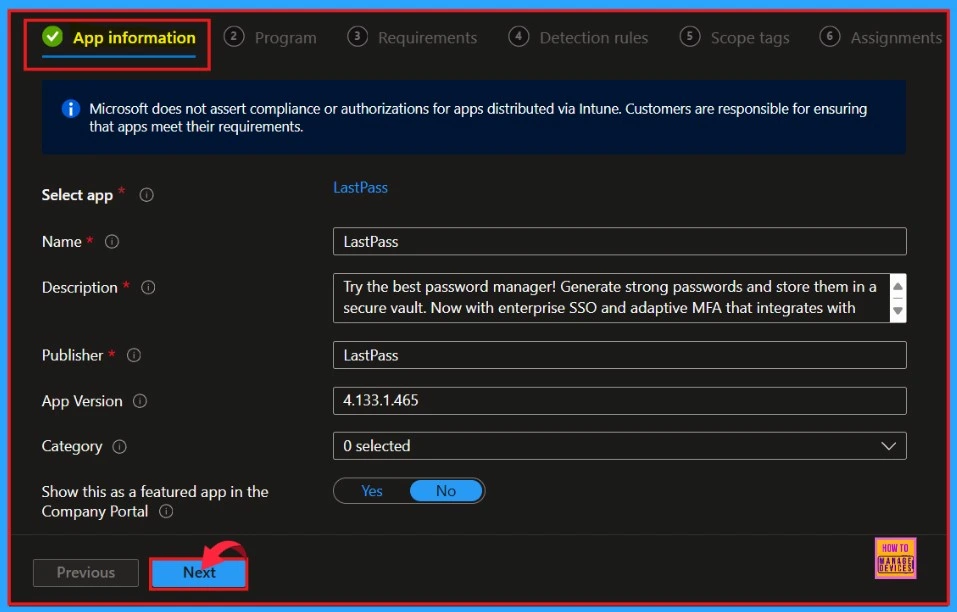The width and height of the screenshot is (957, 612).
Task: Open the Detection rules step tab
Action: tap(578, 38)
